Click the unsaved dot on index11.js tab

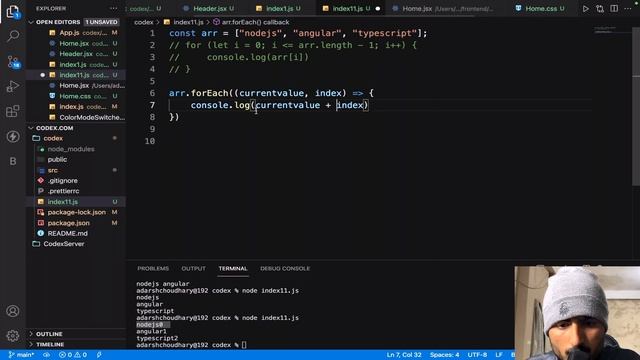pos(378,9)
